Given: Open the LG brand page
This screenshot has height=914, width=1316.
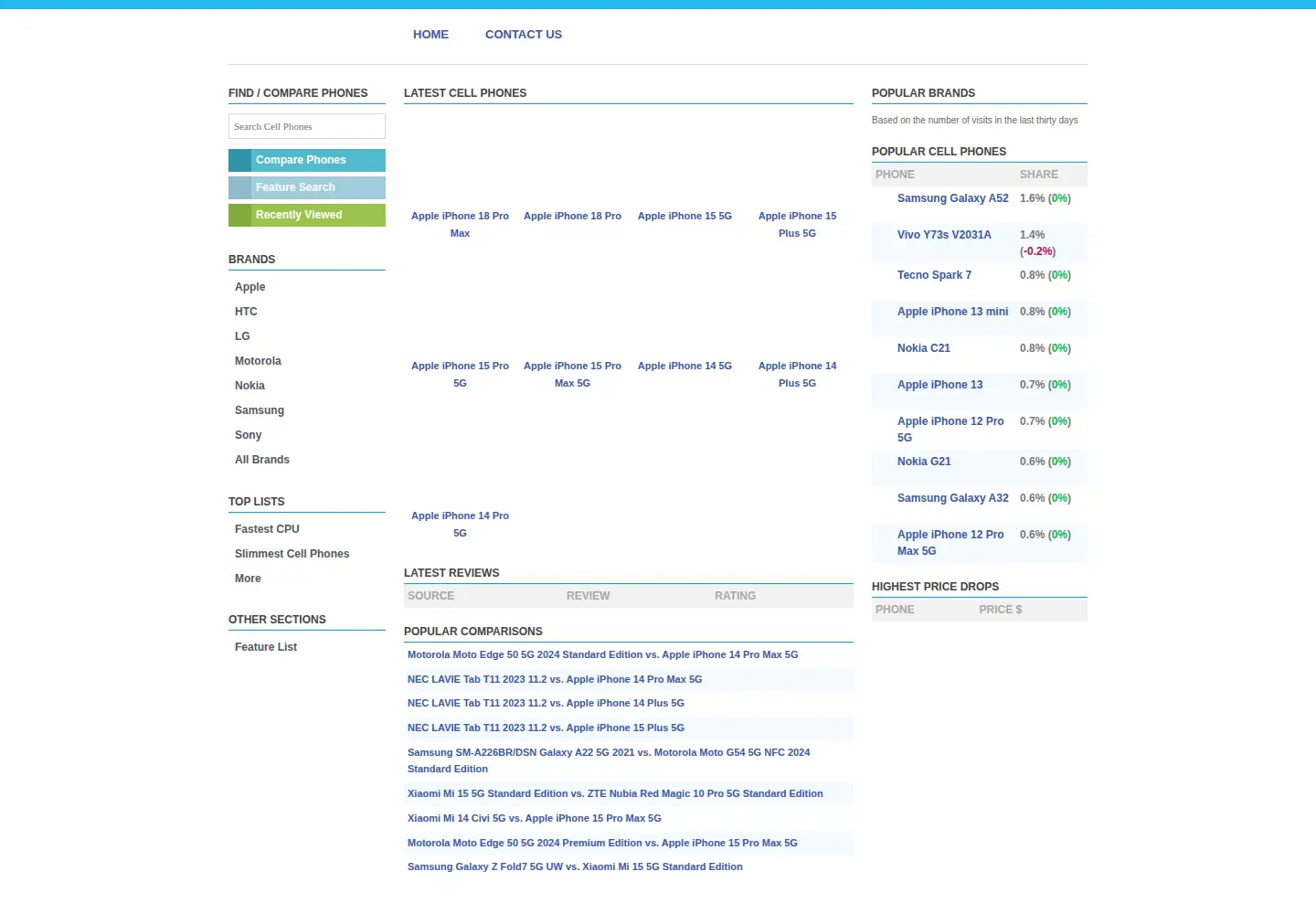Looking at the screenshot, I should (x=242, y=336).
